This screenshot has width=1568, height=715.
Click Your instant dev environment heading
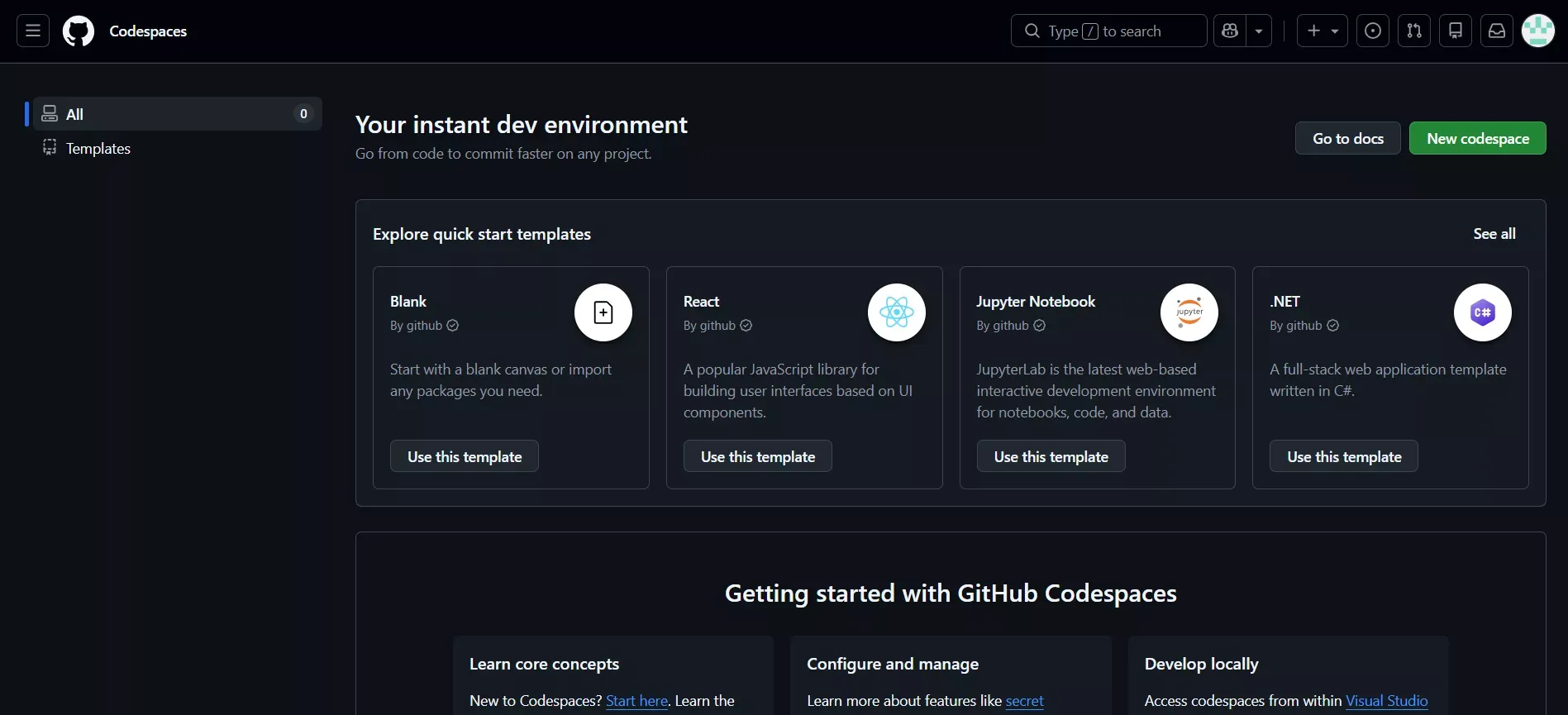(x=522, y=125)
